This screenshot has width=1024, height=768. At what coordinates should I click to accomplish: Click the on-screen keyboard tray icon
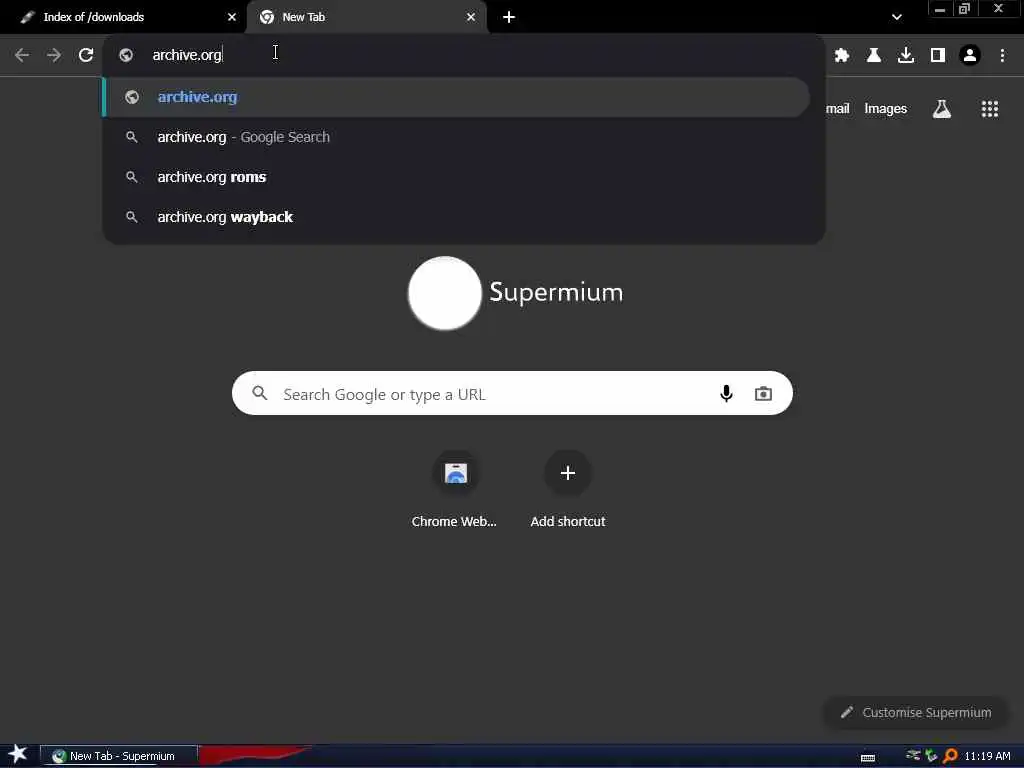click(x=868, y=758)
